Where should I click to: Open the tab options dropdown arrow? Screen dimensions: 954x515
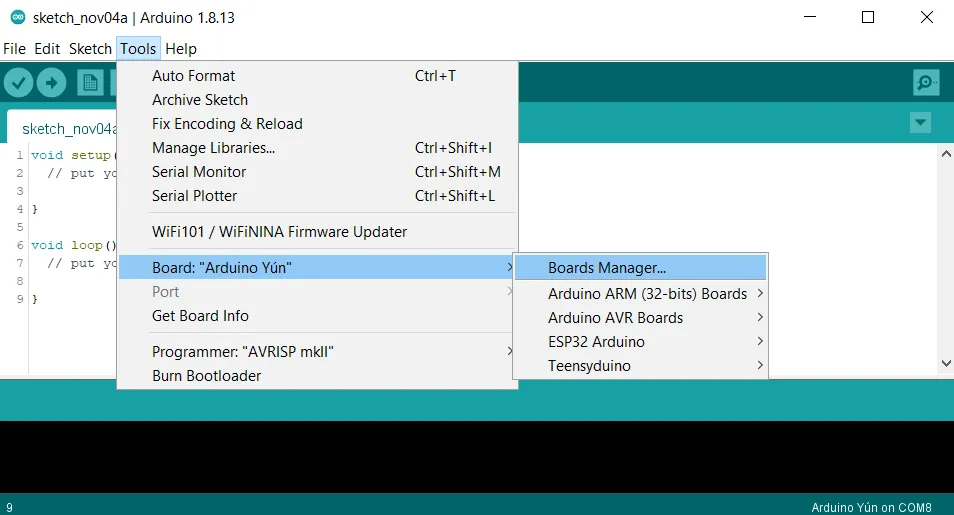[921, 122]
